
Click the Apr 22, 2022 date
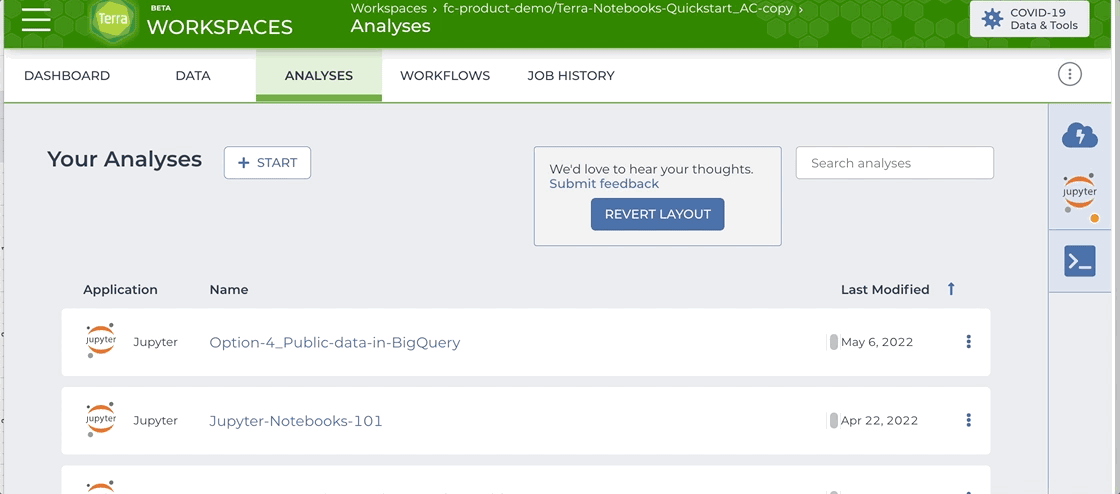879,420
